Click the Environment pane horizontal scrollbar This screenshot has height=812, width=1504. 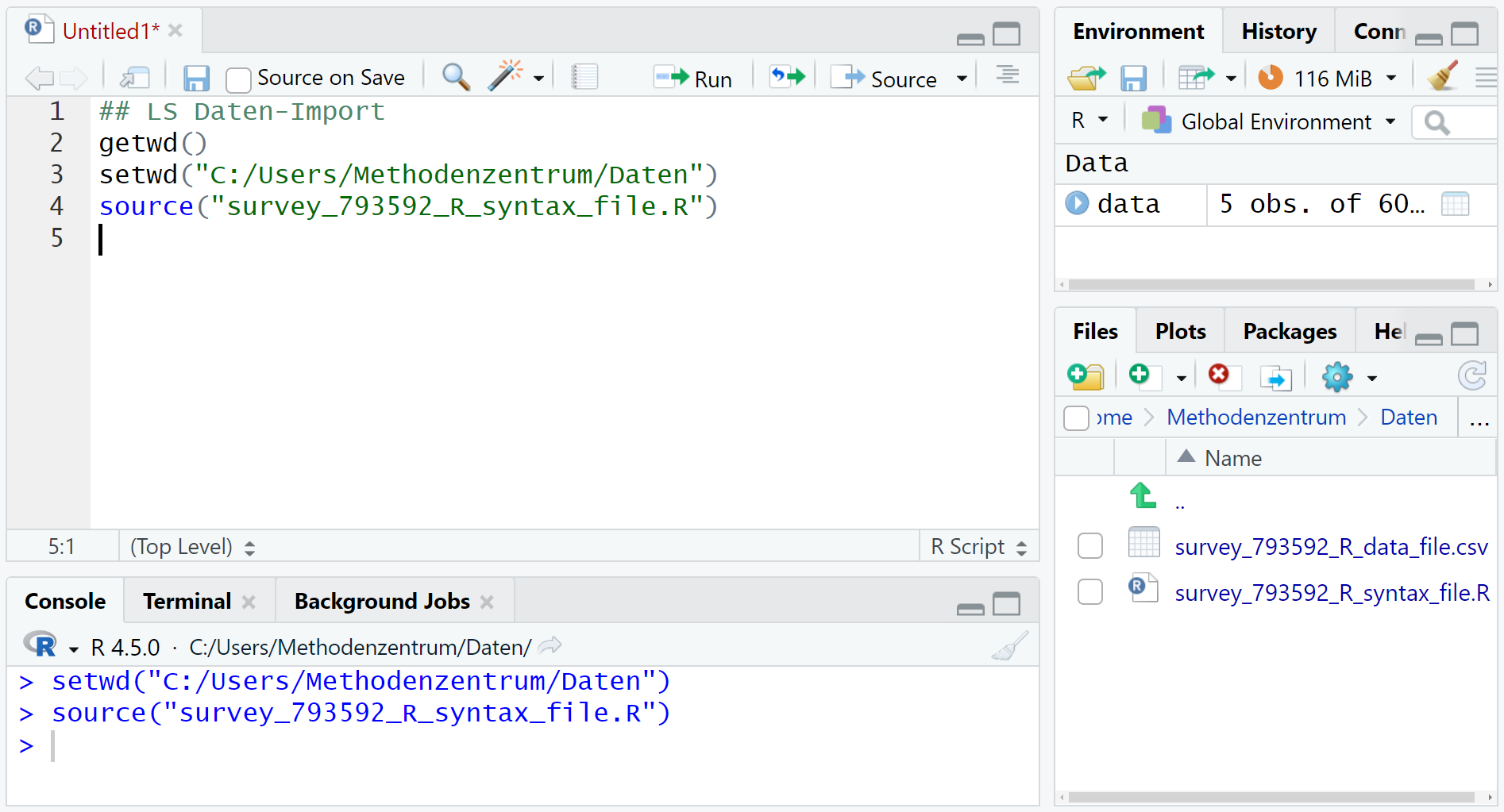pos(1271,284)
